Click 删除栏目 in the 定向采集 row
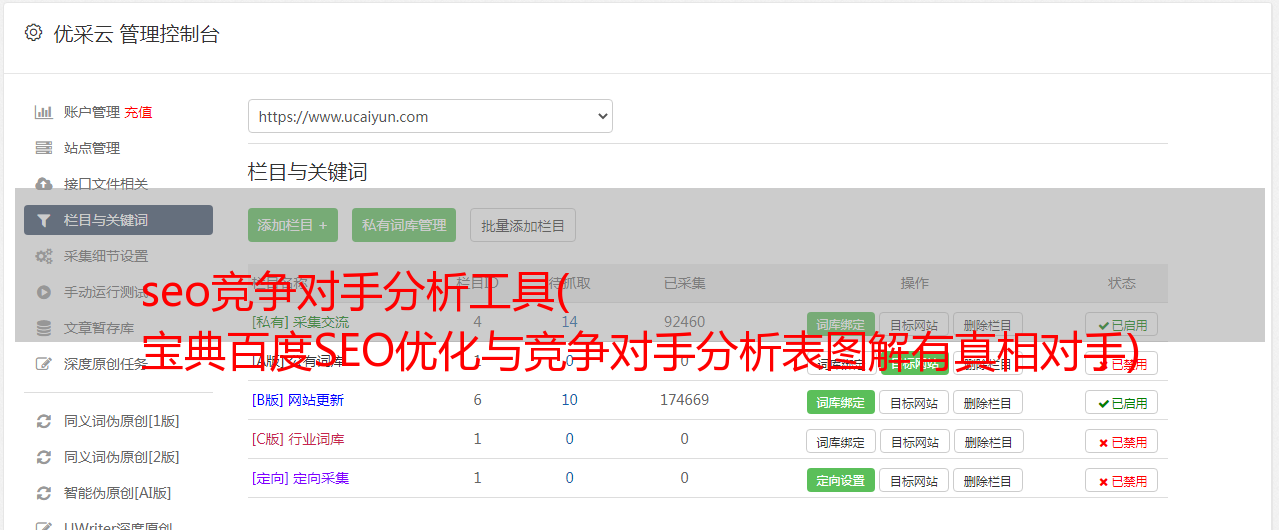Screen dimensions: 1279x530 point(988,480)
